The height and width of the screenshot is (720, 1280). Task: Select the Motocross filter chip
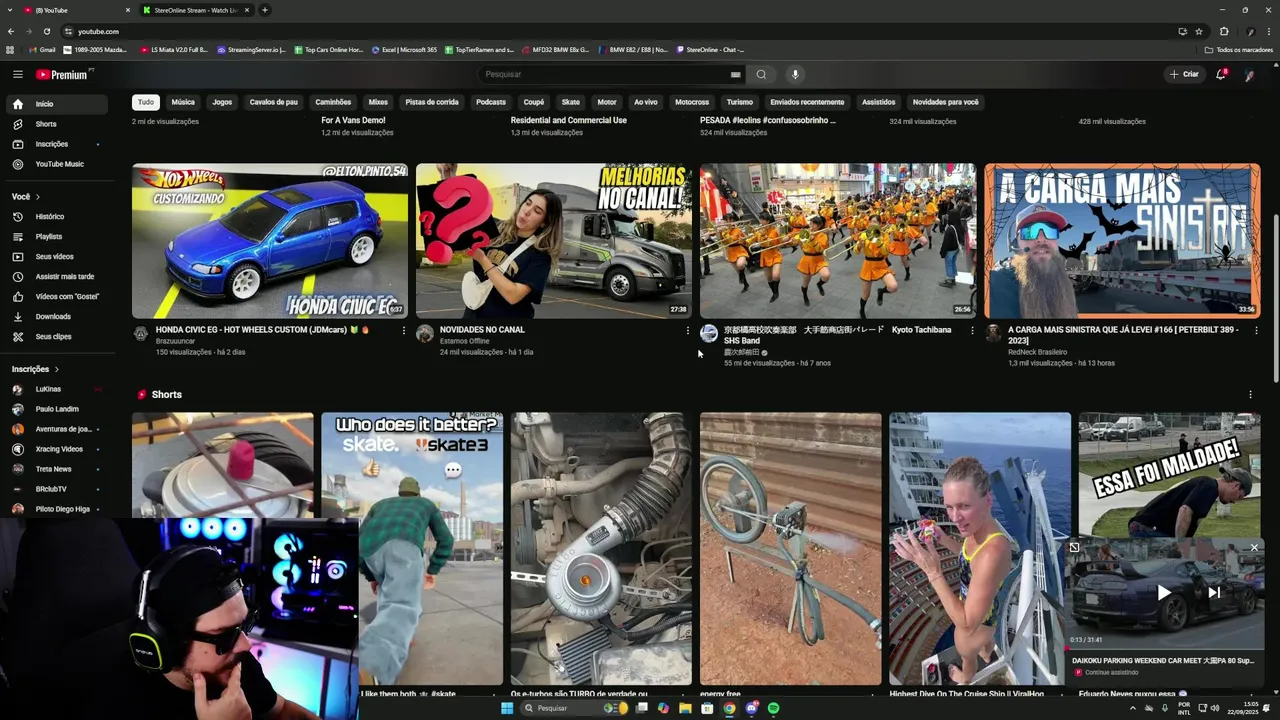692,102
